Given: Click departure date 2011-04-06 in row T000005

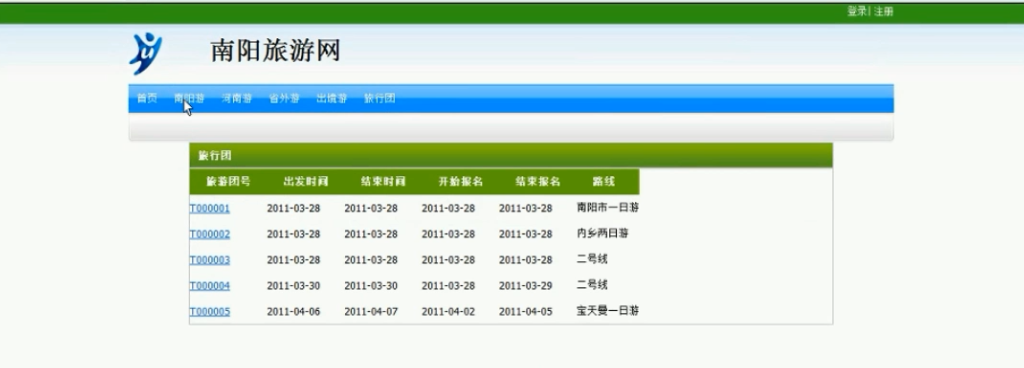Looking at the screenshot, I should [294, 312].
